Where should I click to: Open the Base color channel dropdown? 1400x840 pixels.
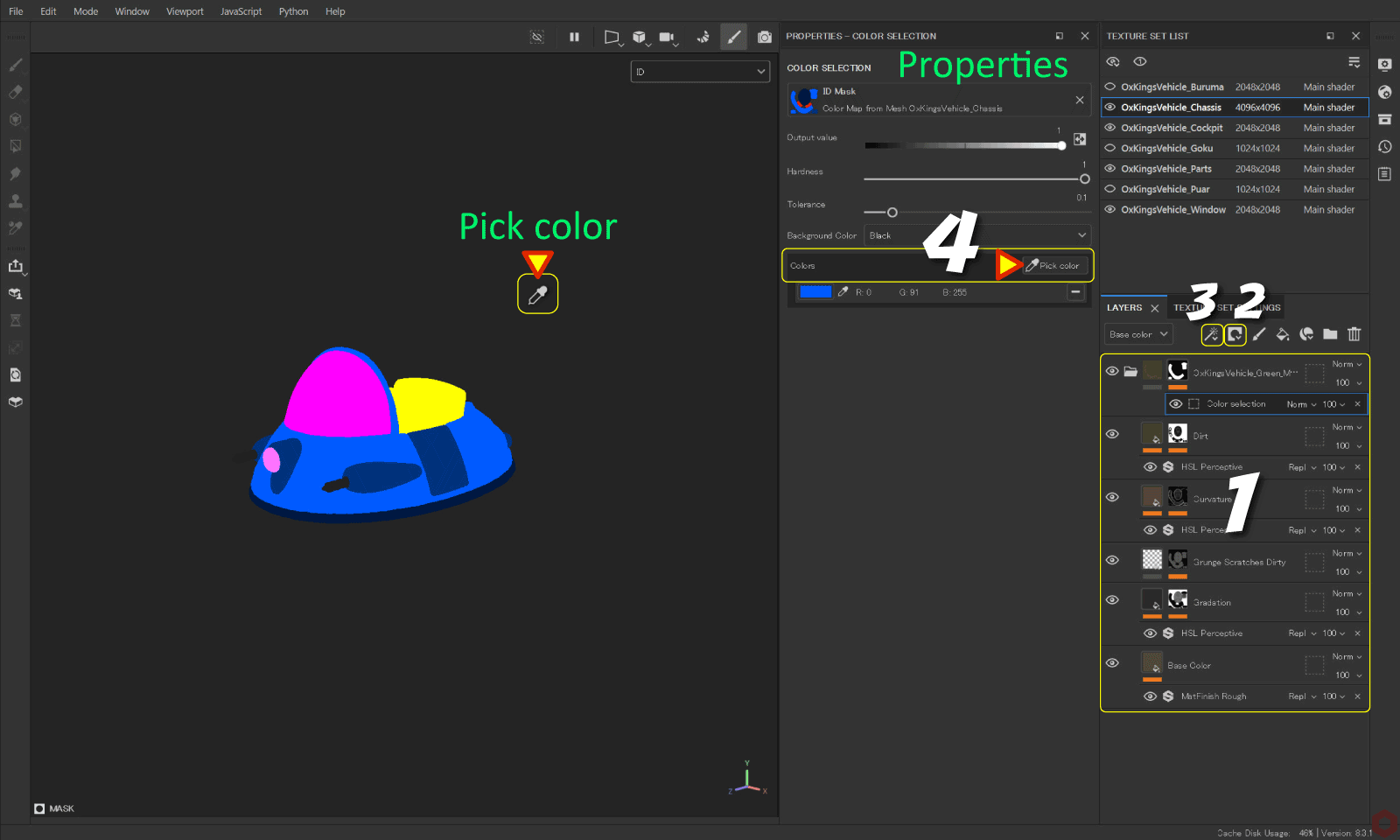click(1137, 334)
